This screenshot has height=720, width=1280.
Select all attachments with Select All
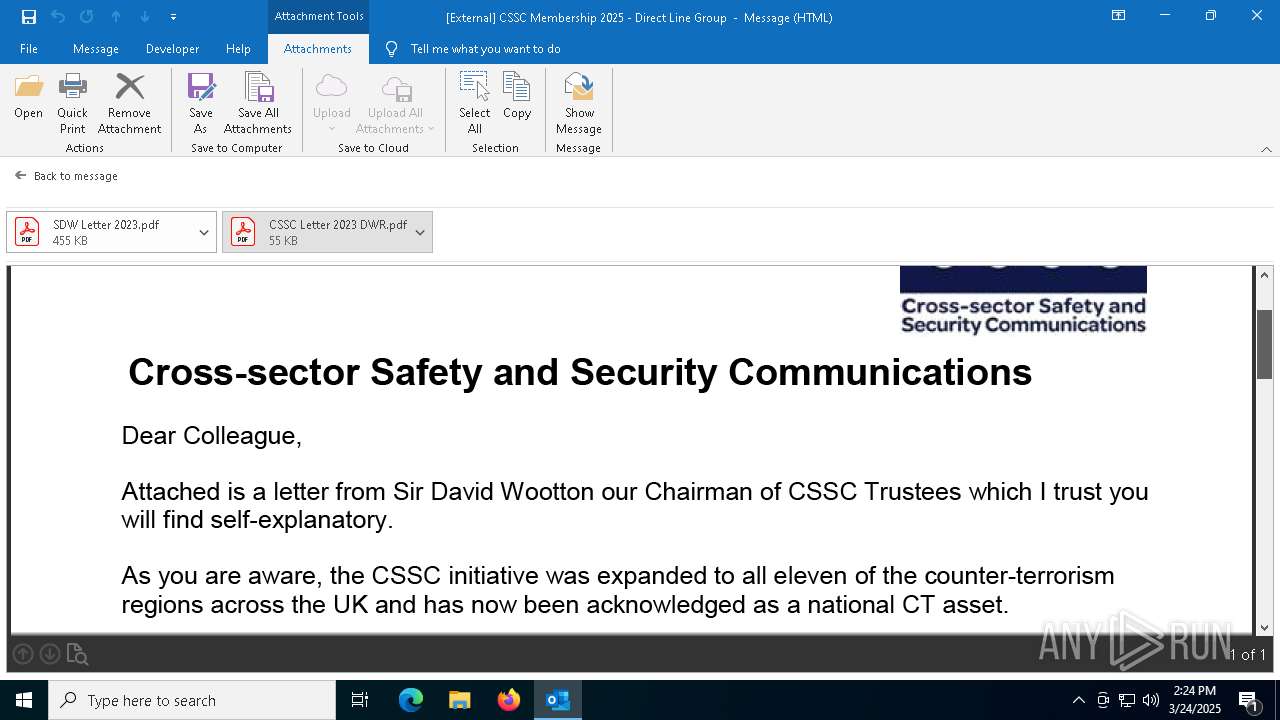point(475,104)
